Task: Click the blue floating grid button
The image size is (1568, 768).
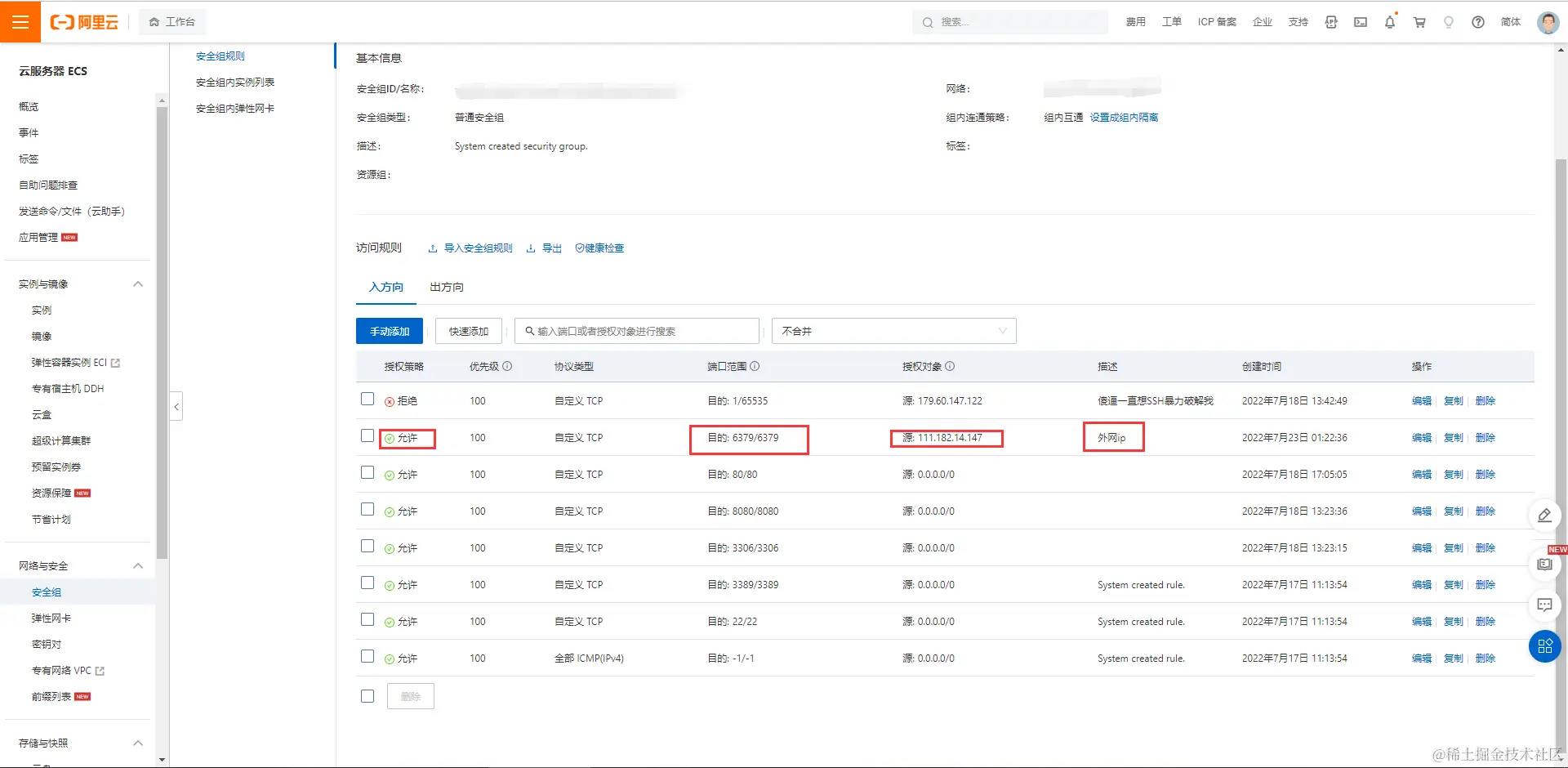Action: point(1545,646)
